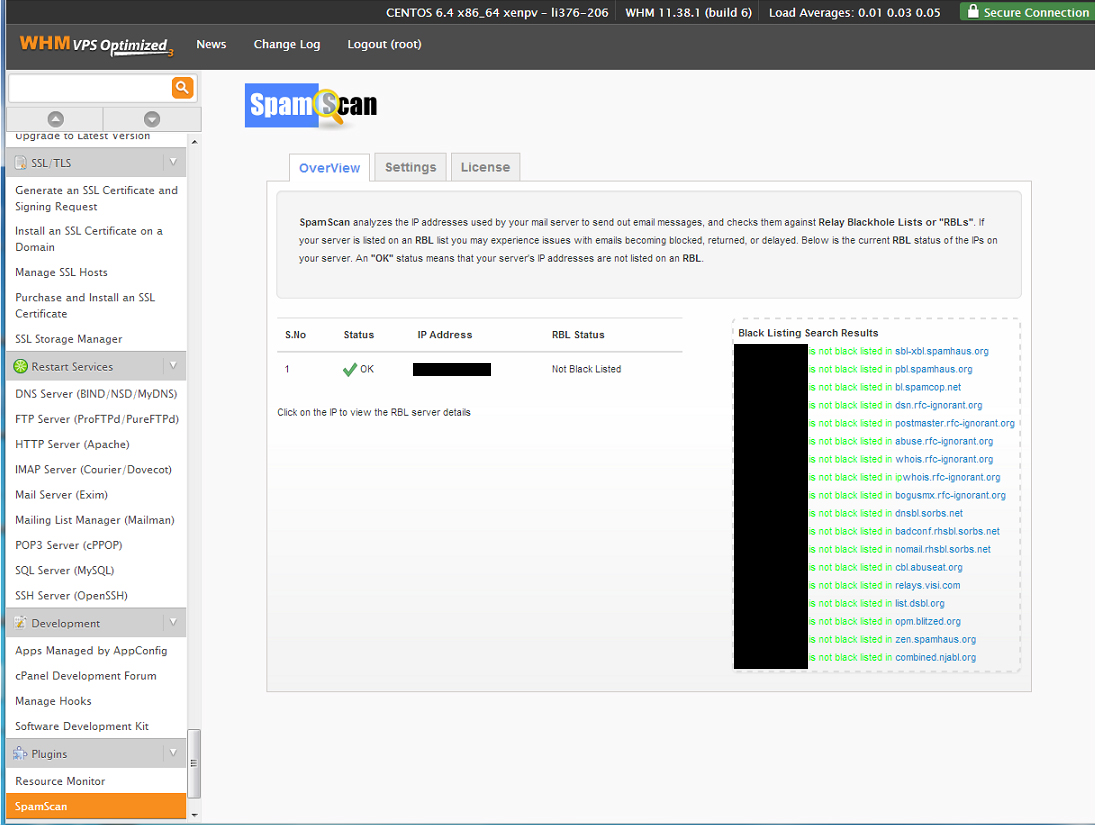Click the Restart Services green icon
Viewport: 1097px width, 825px height.
coord(20,366)
